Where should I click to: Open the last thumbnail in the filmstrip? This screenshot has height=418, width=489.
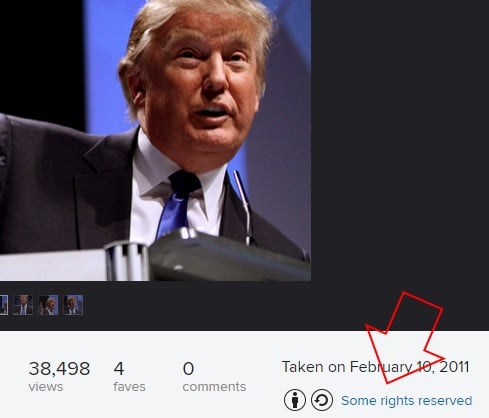(73, 305)
